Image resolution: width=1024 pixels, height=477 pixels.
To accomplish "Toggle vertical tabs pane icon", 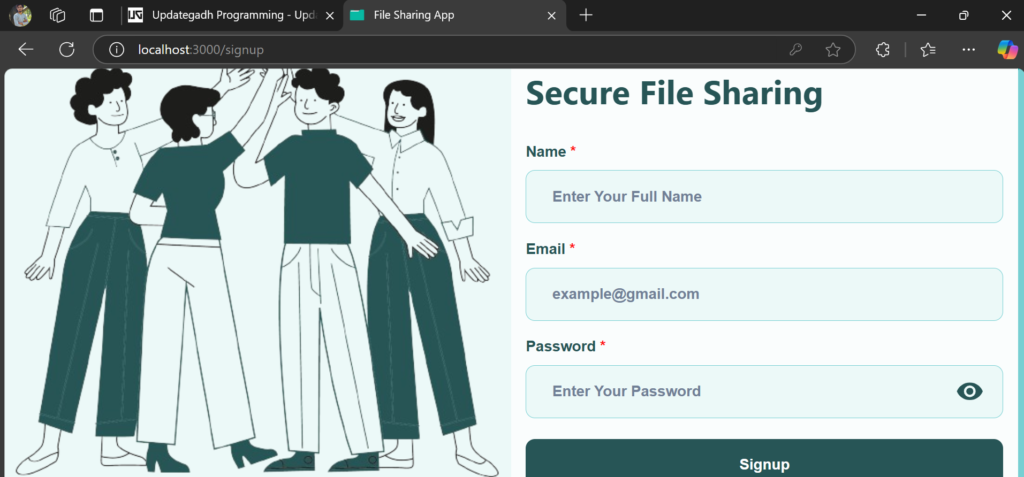I will pos(97,15).
